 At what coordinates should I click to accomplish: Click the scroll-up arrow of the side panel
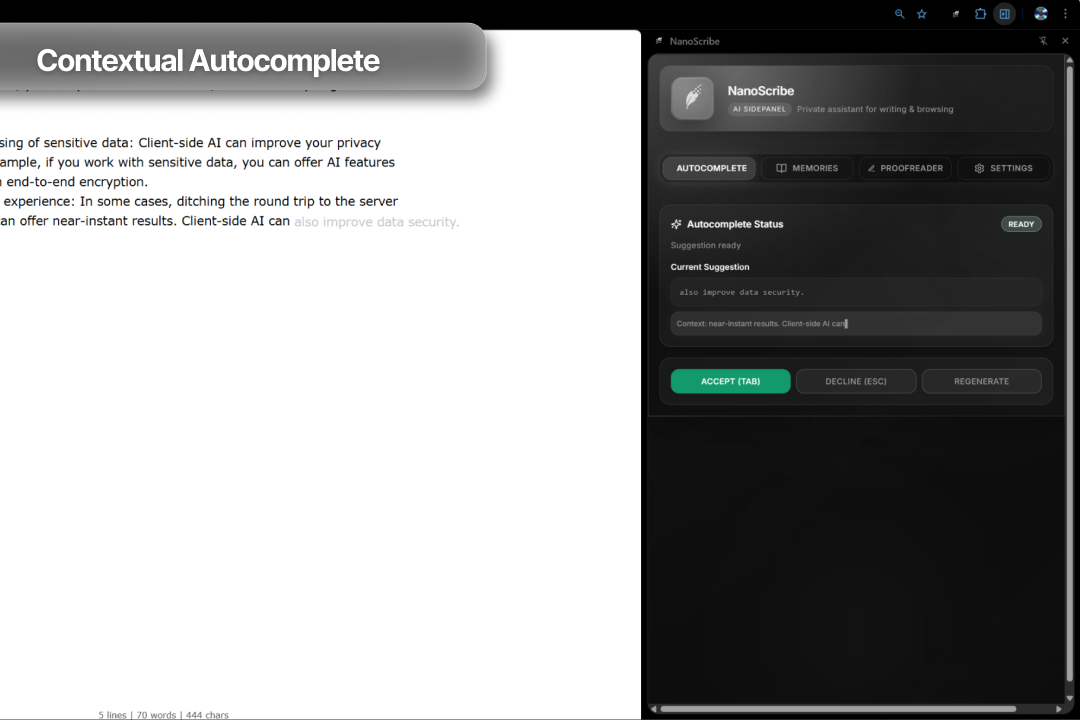pyautogui.click(x=1070, y=60)
